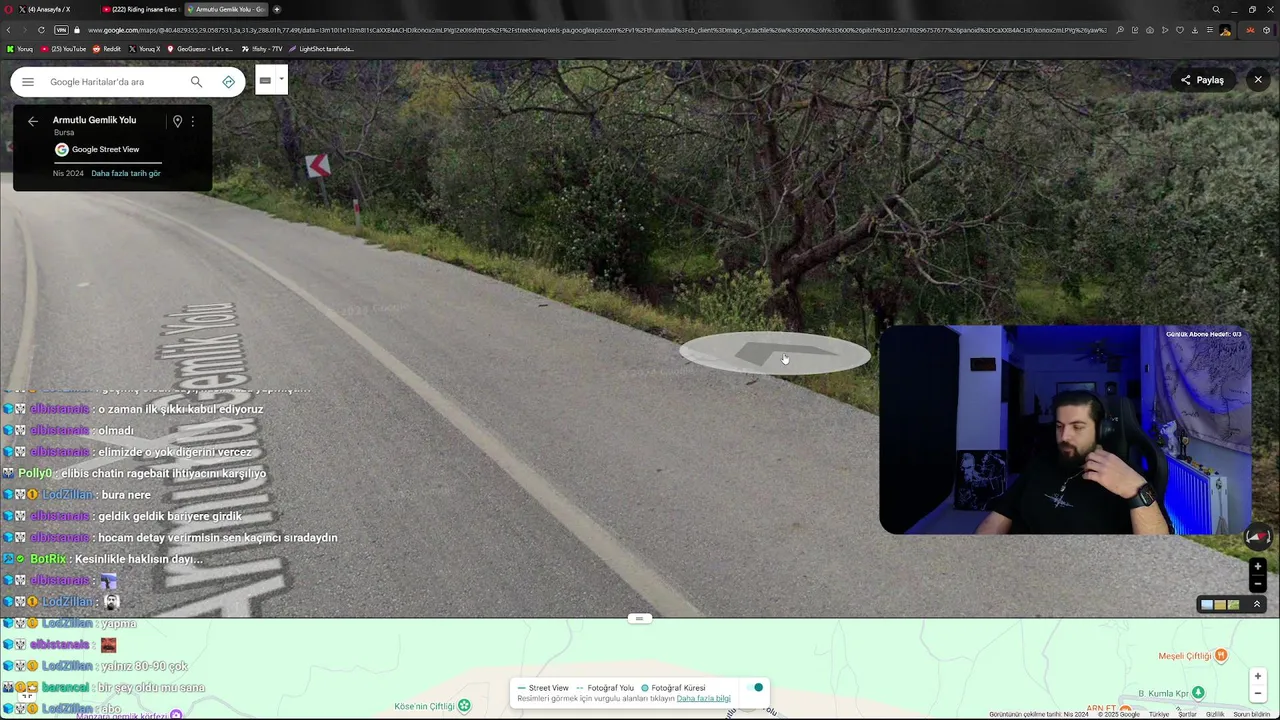This screenshot has height=720, width=1280.
Task: Open the YouTube bookmark
Action: (63, 49)
